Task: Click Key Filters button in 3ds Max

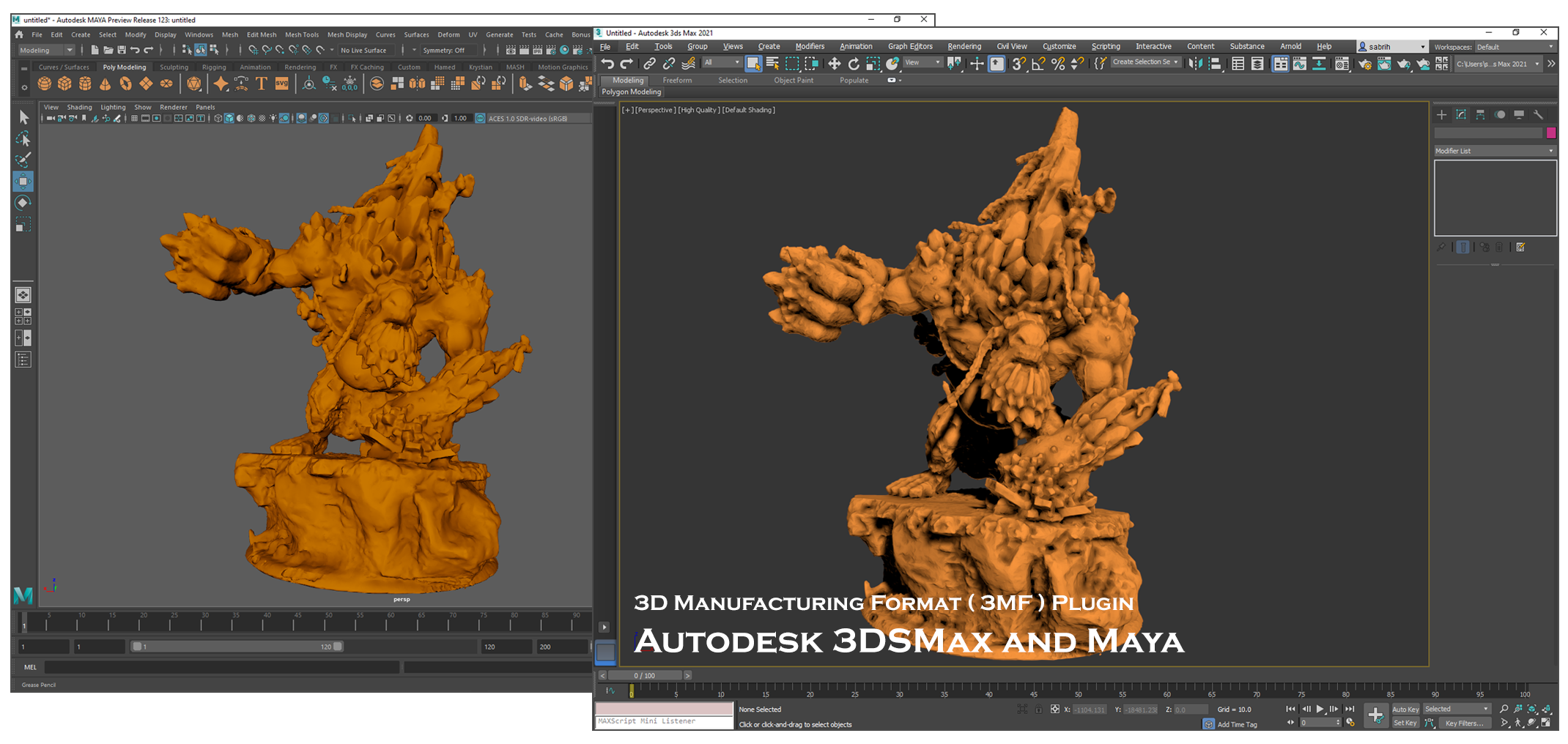Action: tap(1465, 723)
